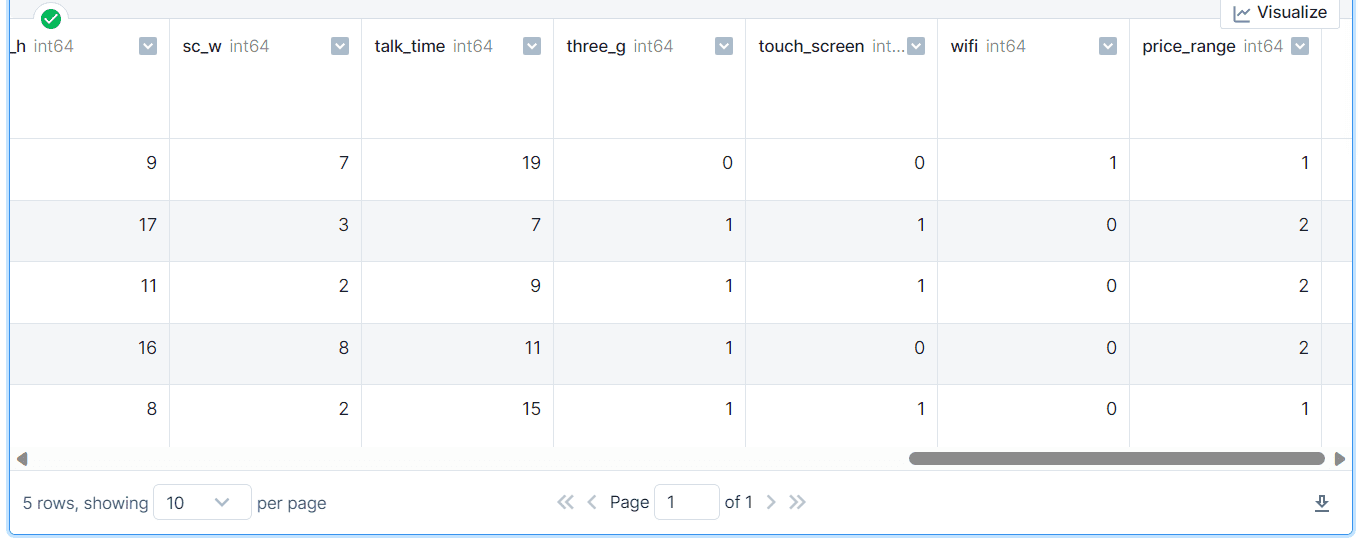1358x539 pixels.
Task: Click the green checkmark status icon
Action: tap(51, 18)
